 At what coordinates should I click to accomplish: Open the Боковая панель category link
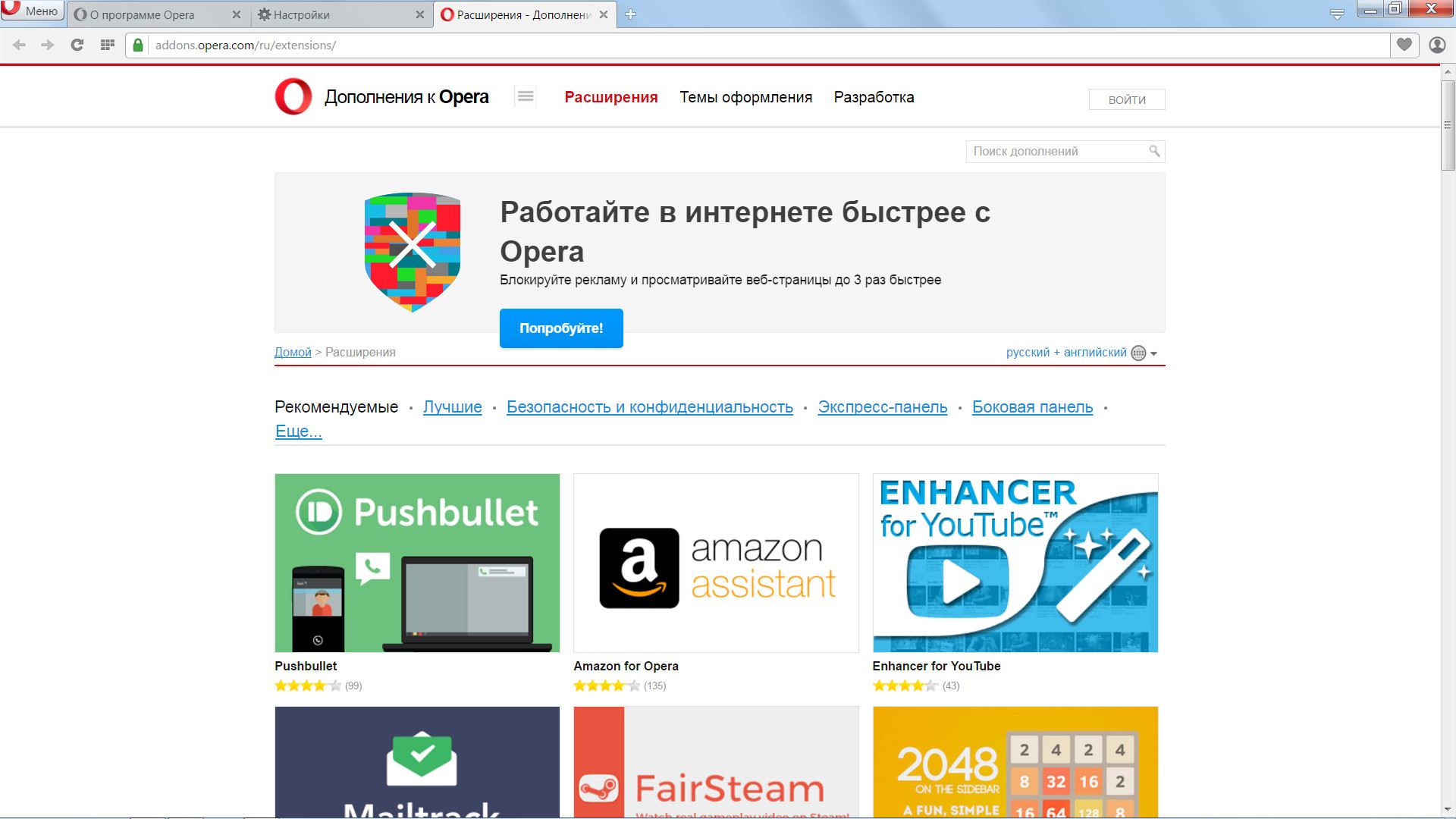(1033, 407)
